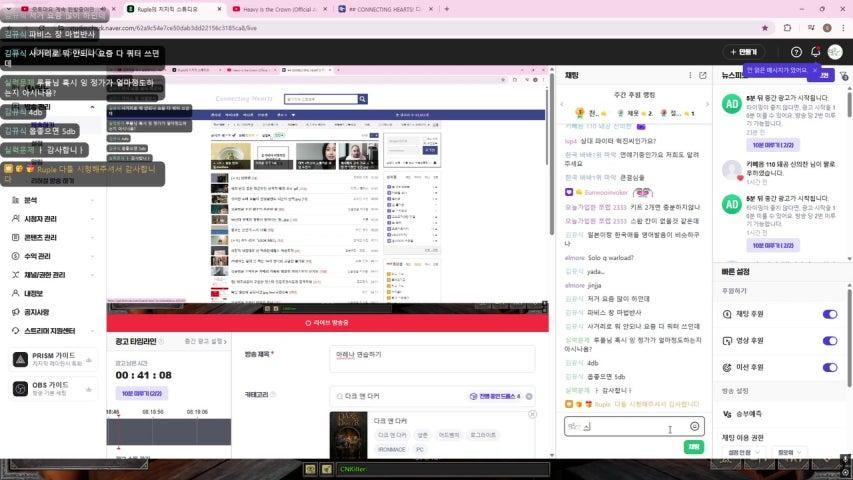Open the PRISM 가이드 card
This screenshot has height=480, width=853.
click(x=53, y=359)
